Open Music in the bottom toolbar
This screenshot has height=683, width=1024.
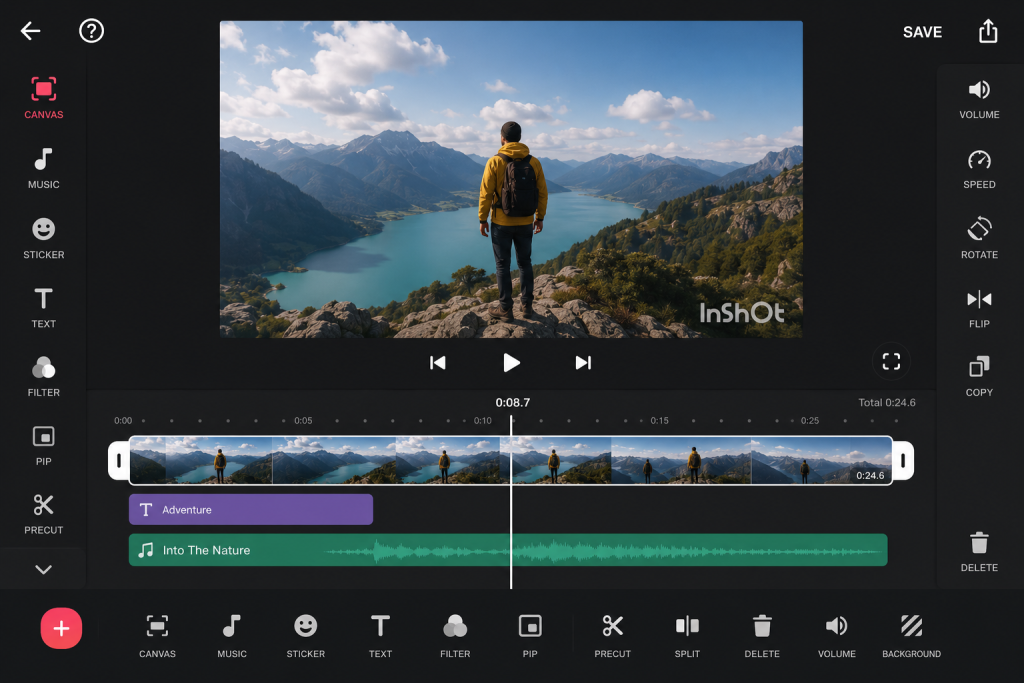pos(232,636)
